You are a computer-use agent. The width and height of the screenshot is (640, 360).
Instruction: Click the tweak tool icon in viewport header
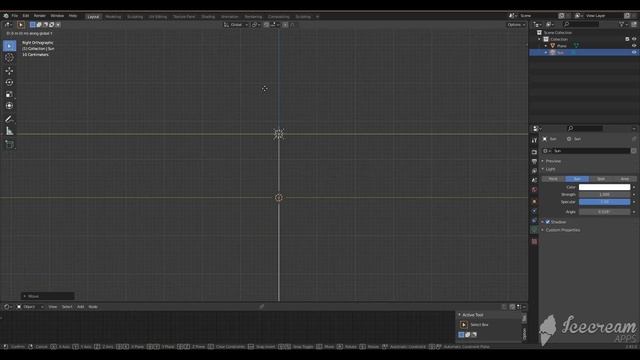20,25
